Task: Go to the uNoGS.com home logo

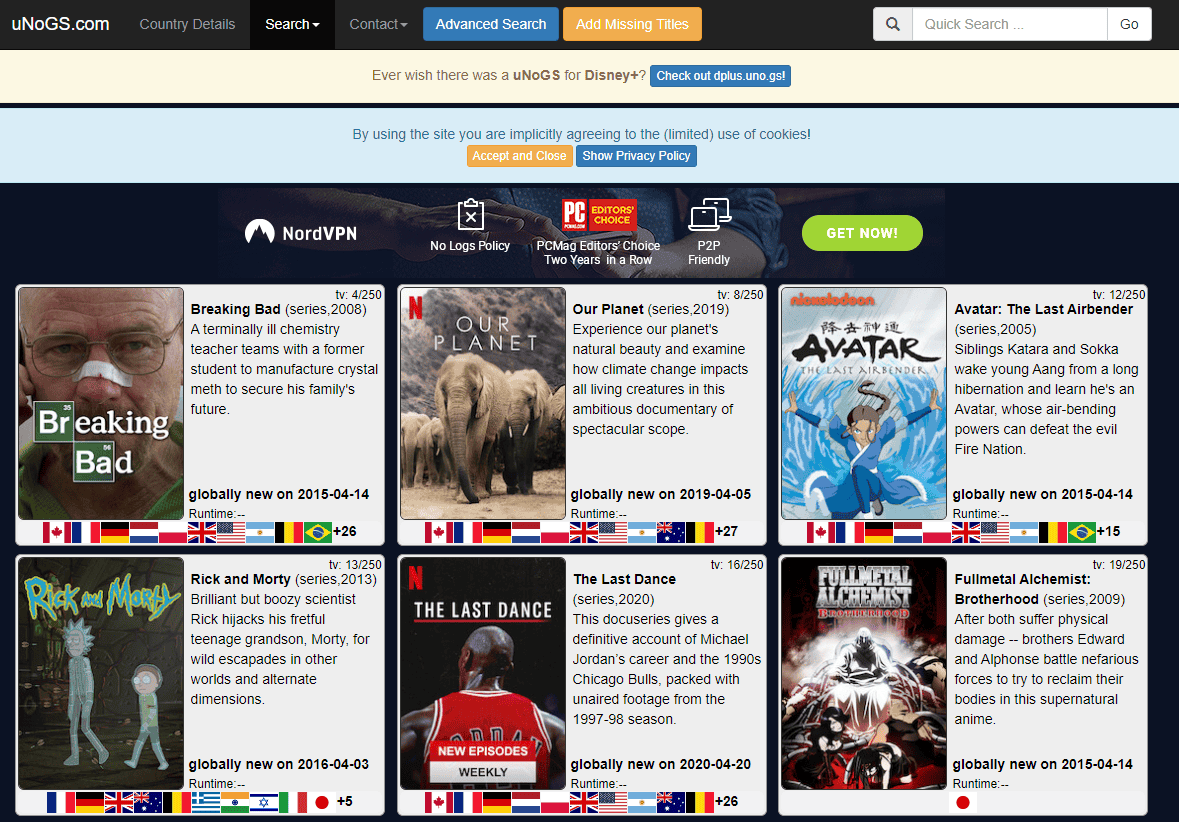Action: (x=60, y=24)
